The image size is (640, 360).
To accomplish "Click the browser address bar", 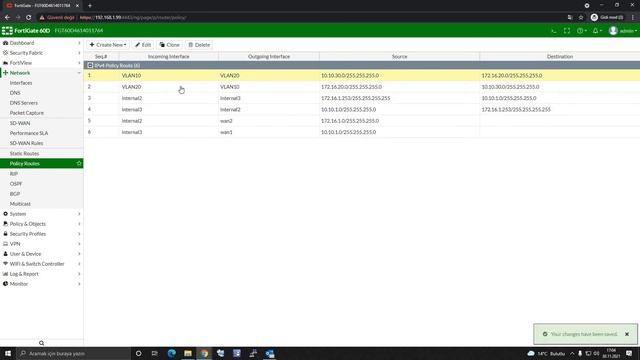I will [302, 18].
